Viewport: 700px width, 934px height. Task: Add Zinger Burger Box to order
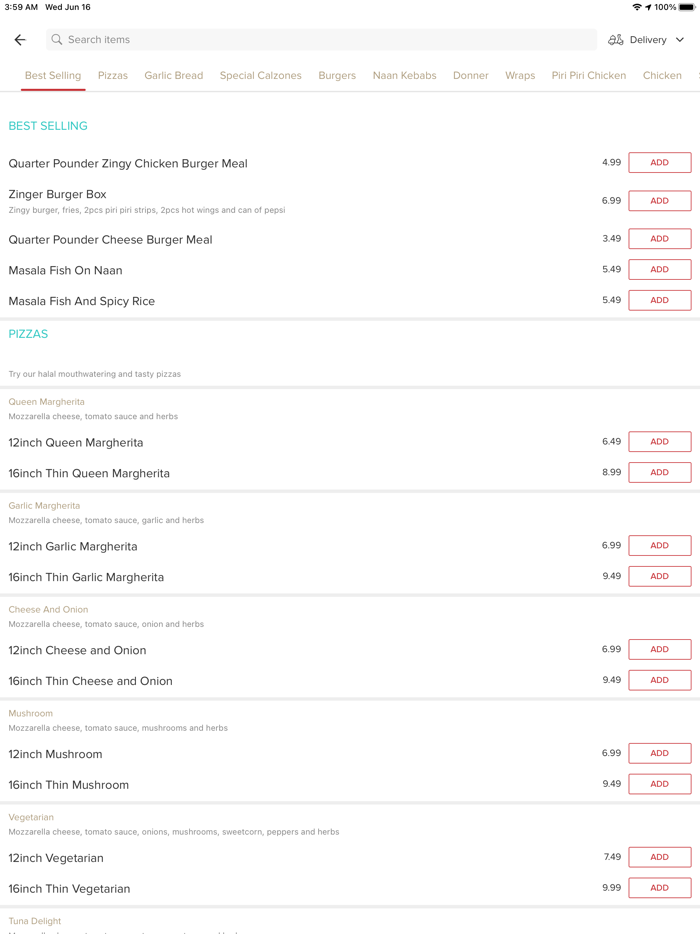coord(659,201)
